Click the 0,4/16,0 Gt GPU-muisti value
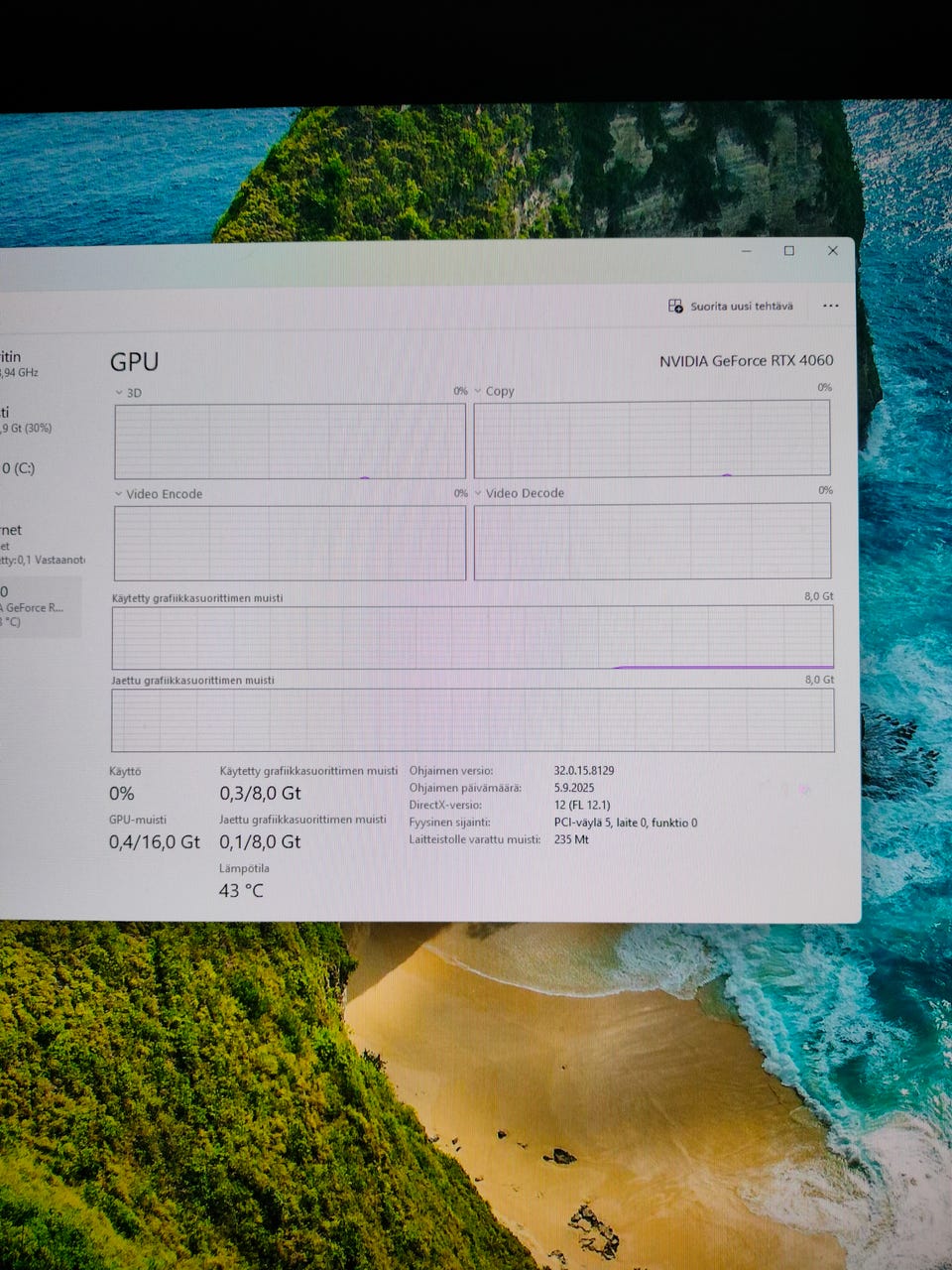952x1270 pixels. click(154, 842)
